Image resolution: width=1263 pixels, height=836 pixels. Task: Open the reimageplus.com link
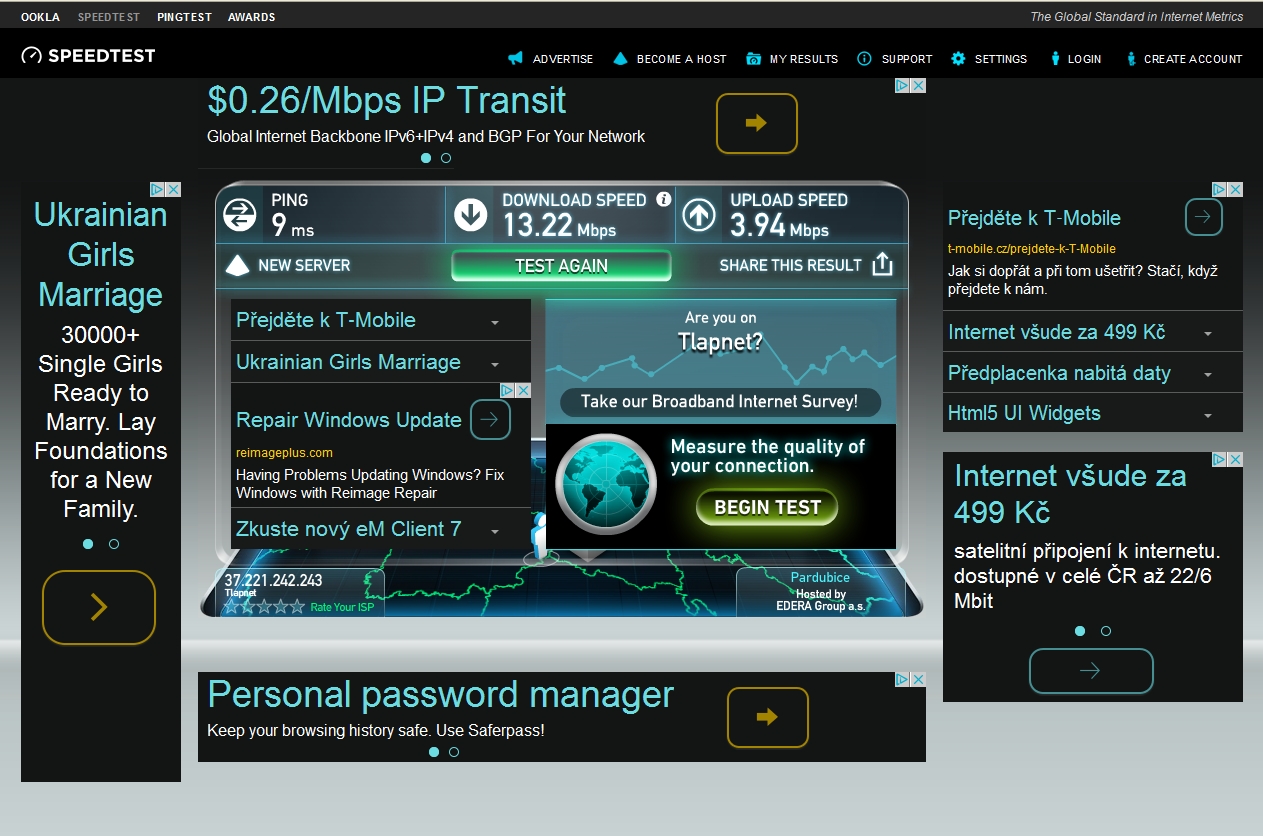point(284,452)
